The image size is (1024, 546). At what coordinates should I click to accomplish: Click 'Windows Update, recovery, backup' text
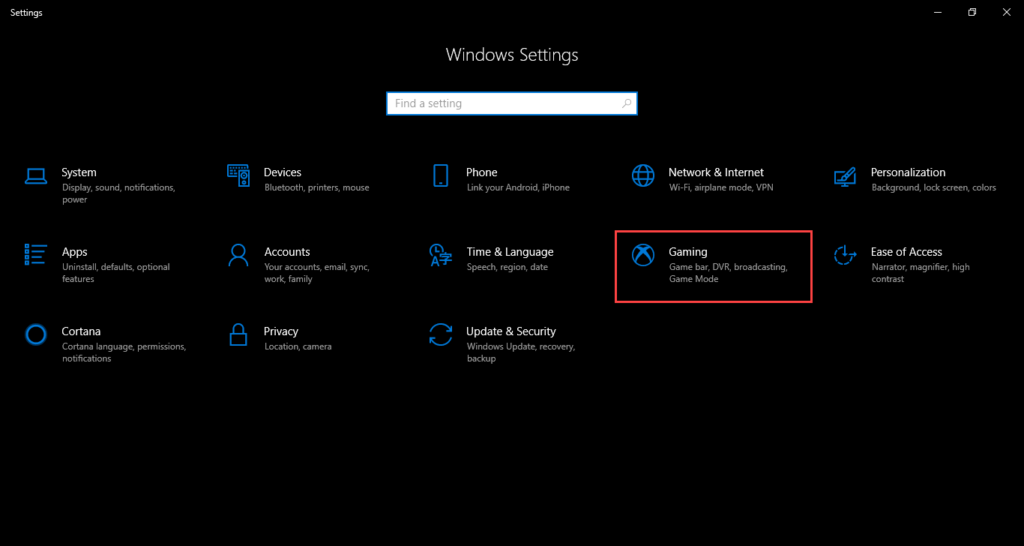pyautogui.click(x=520, y=353)
